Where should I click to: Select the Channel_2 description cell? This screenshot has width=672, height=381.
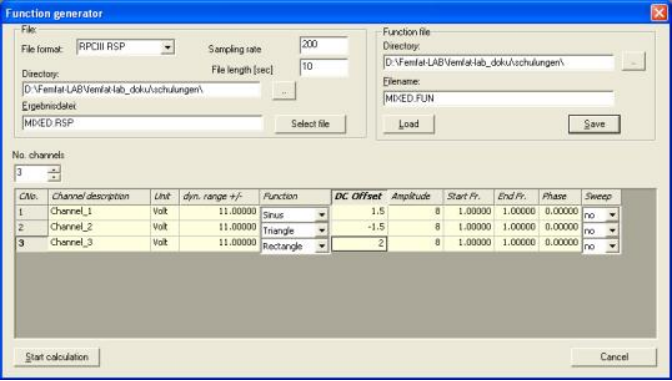tap(99, 227)
